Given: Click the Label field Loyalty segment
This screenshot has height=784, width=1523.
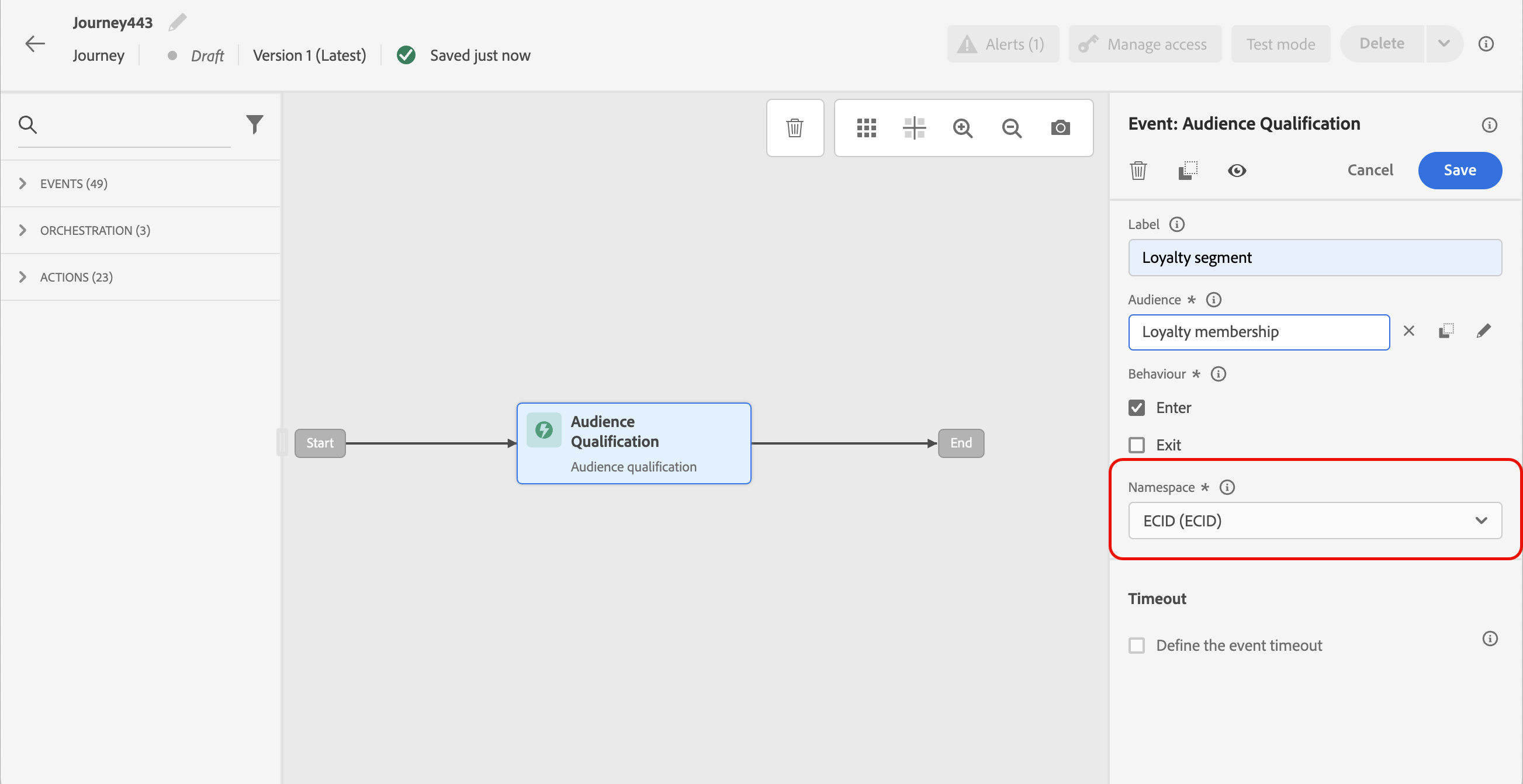Looking at the screenshot, I should (1314, 258).
